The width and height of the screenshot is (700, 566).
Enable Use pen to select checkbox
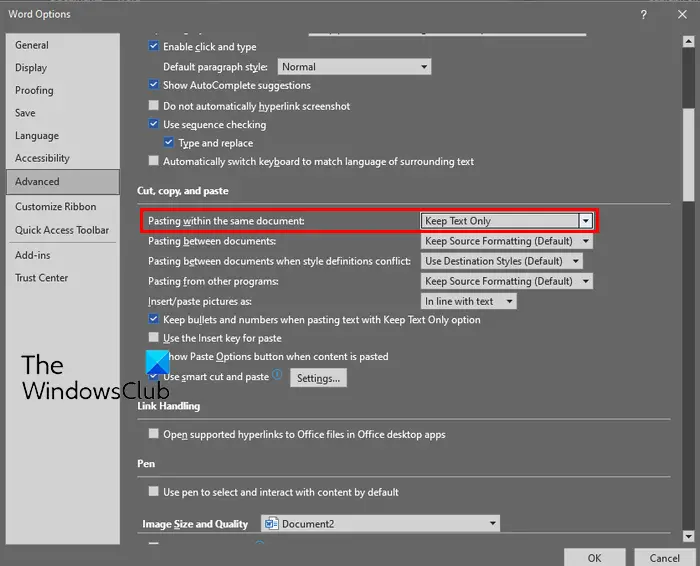click(154, 491)
